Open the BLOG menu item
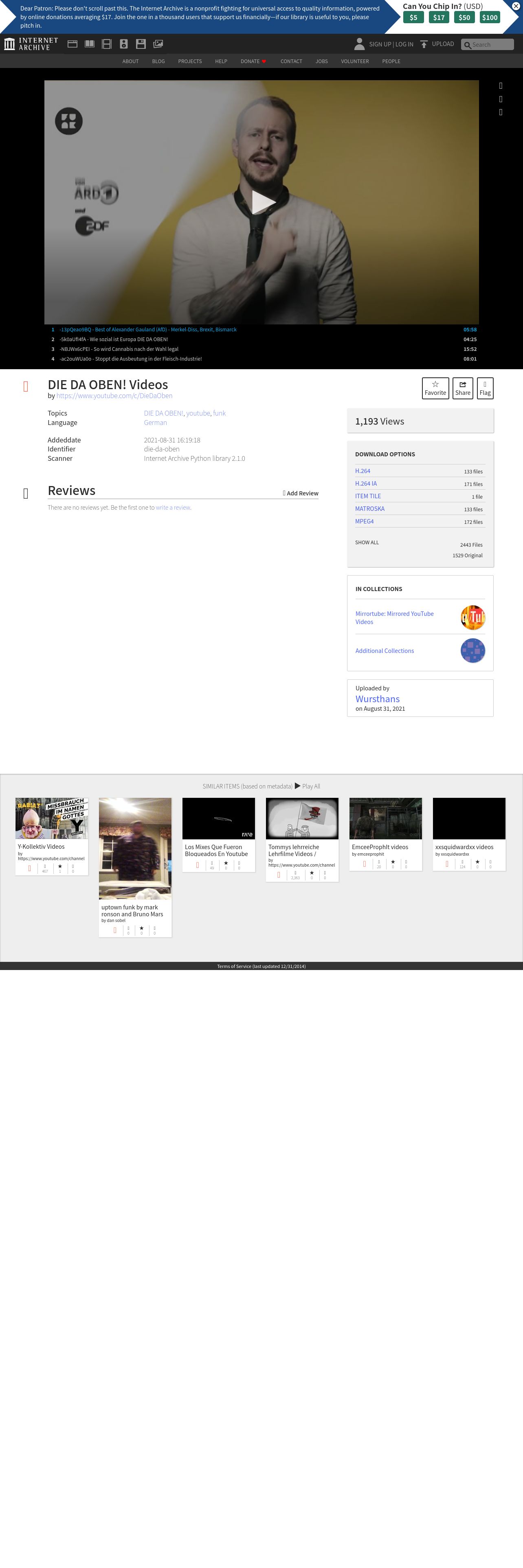Screen dimensions: 523x1568 158,61
